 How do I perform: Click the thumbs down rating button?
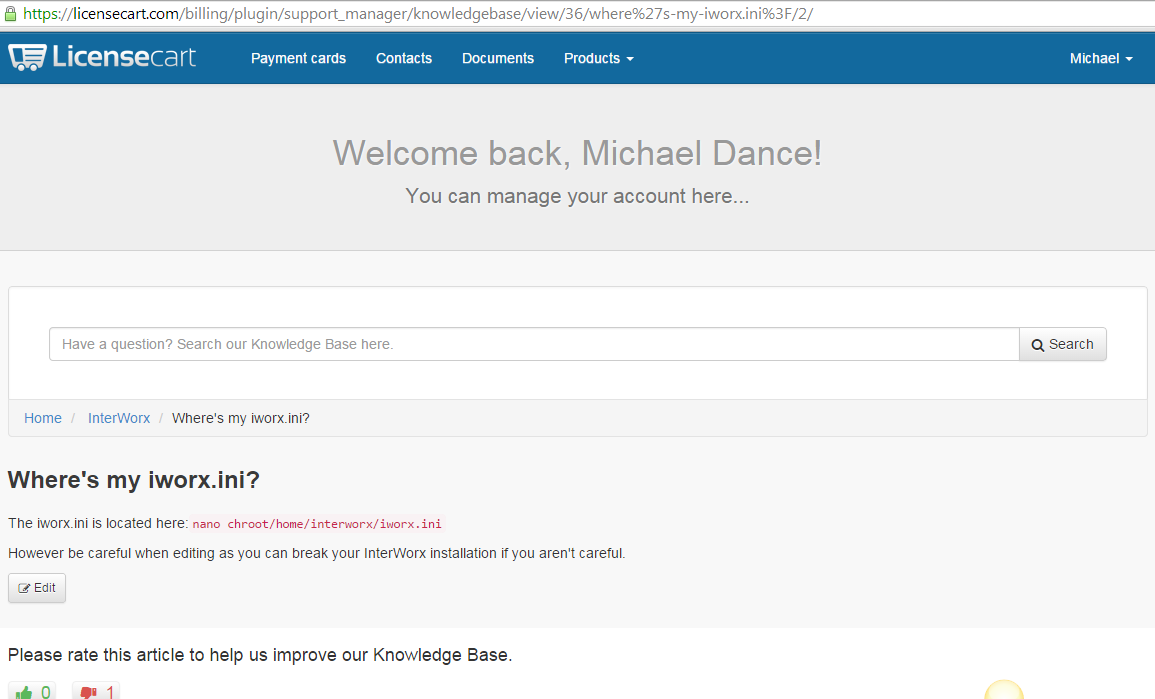click(96, 692)
